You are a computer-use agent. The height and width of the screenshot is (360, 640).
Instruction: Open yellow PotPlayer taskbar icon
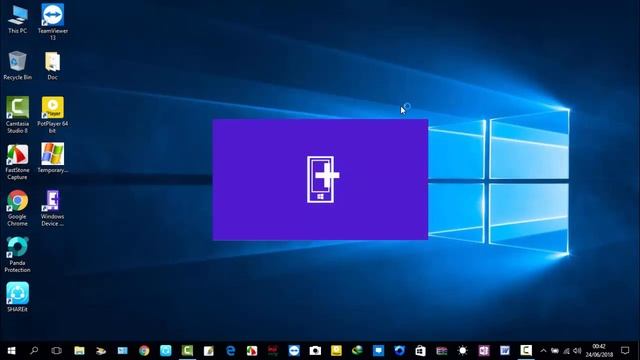pyautogui.click(x=336, y=351)
